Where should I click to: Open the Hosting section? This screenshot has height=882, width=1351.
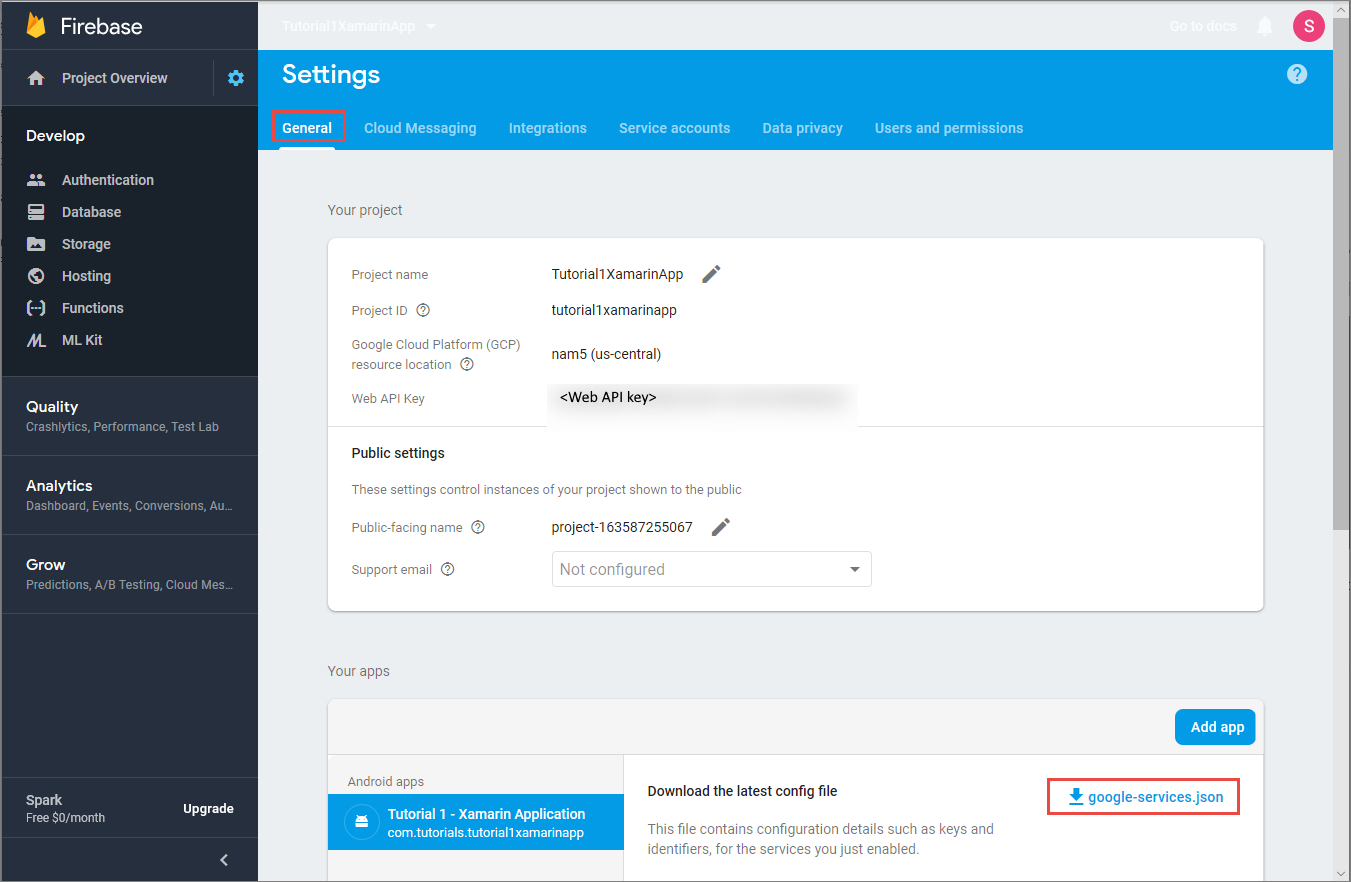click(86, 275)
